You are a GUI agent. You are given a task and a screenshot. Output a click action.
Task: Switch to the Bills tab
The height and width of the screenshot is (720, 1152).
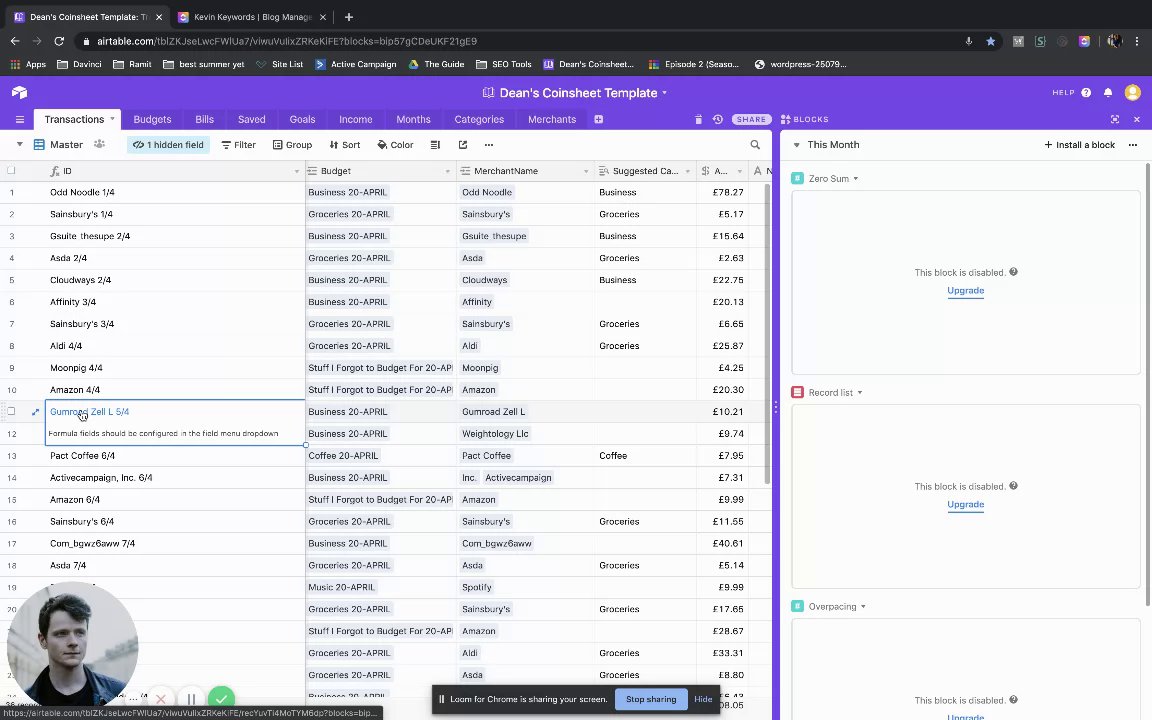click(204, 119)
